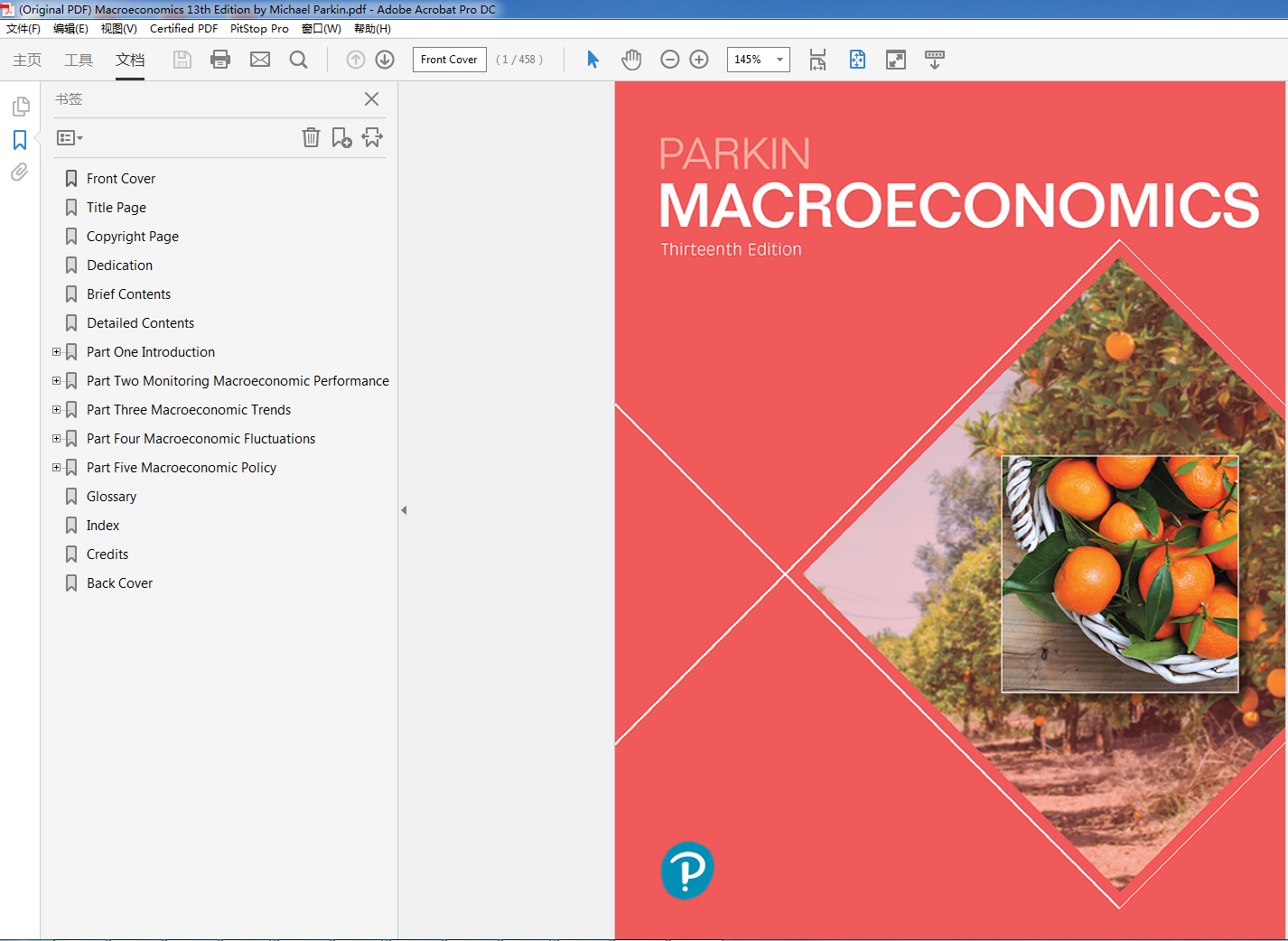This screenshot has width=1288, height=941.
Task: Collapse navigation pane with arrow handle
Action: tap(404, 510)
